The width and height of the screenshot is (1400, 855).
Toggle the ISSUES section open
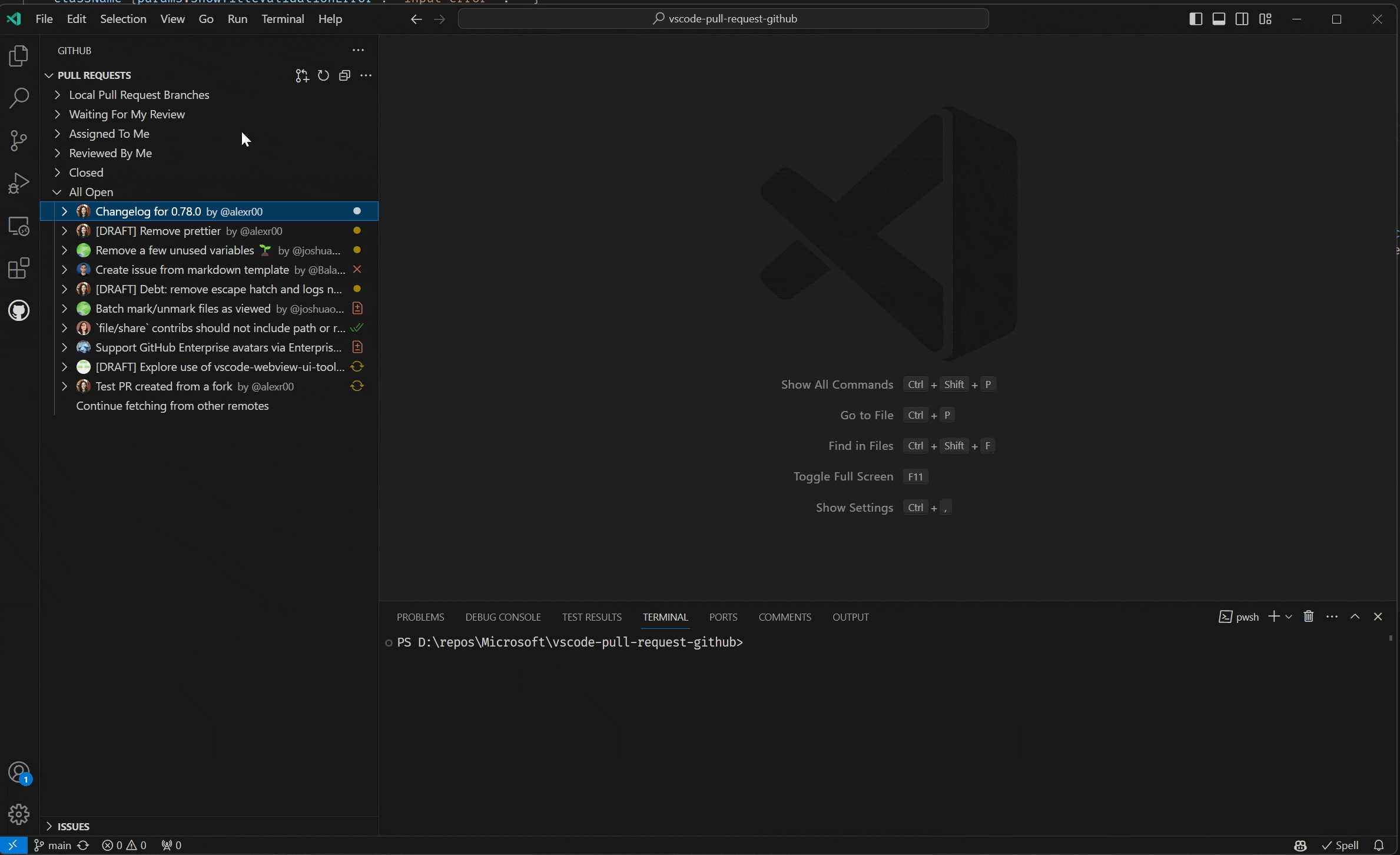point(49,826)
